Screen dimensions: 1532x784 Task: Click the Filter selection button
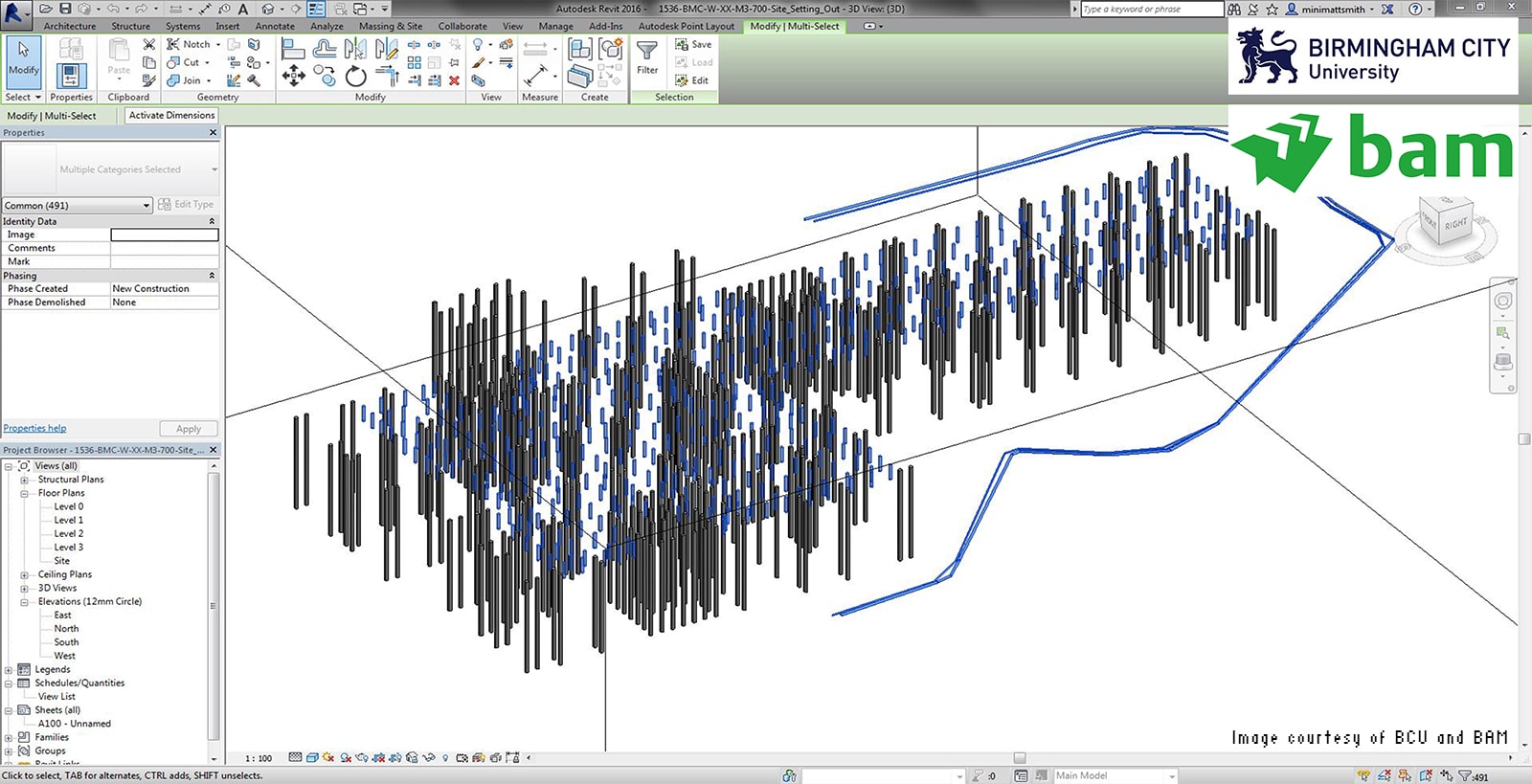(647, 57)
